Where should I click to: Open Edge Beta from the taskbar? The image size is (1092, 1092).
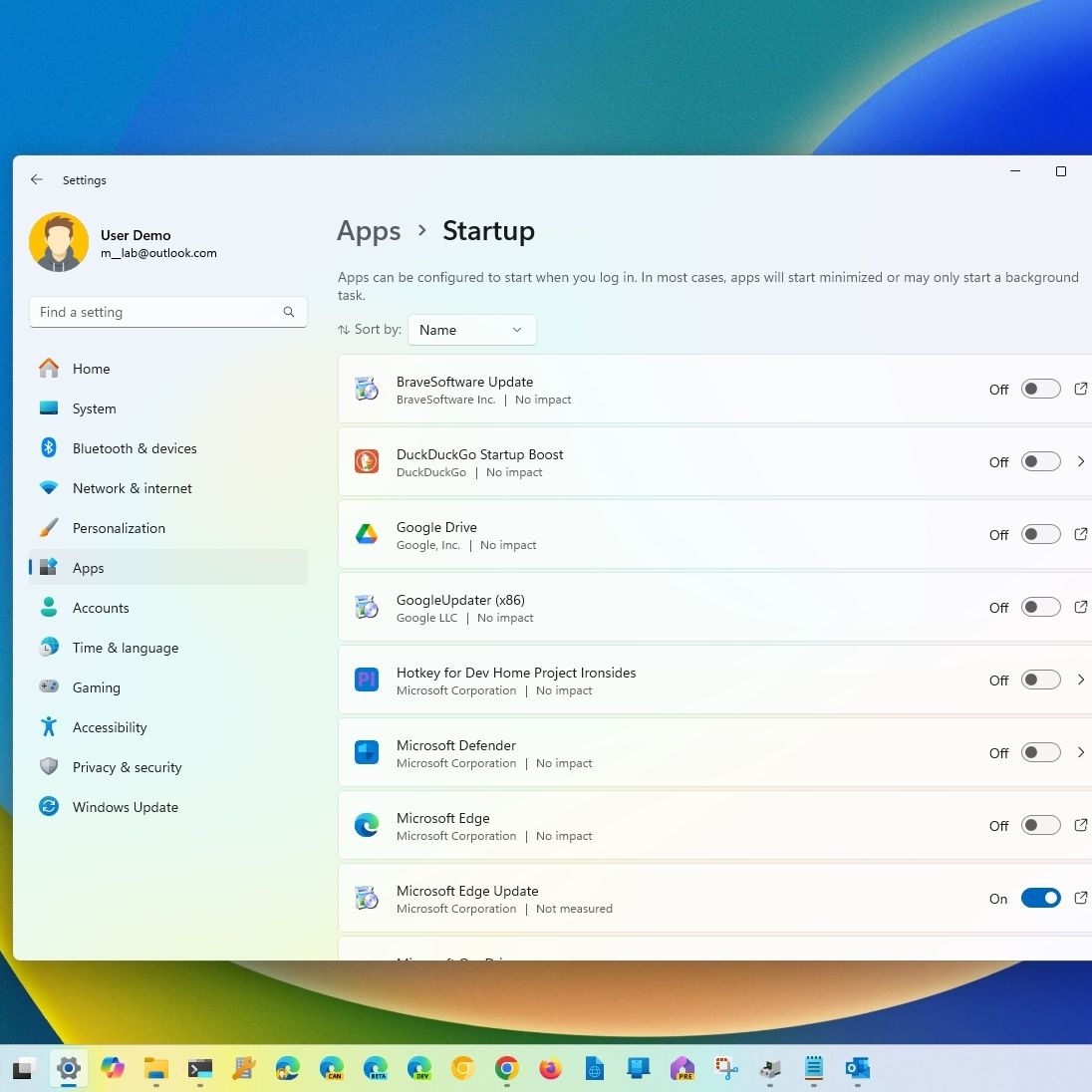click(x=376, y=1068)
